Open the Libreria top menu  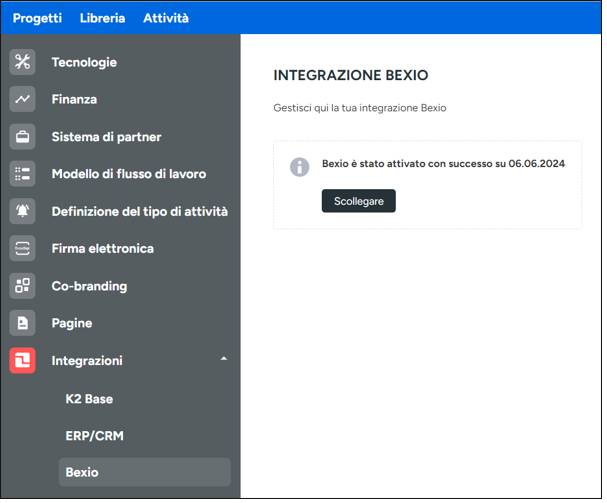(x=102, y=18)
